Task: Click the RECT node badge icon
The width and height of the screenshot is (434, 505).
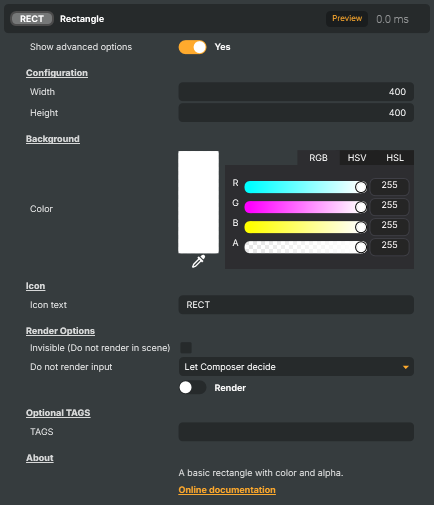Action: point(32,19)
